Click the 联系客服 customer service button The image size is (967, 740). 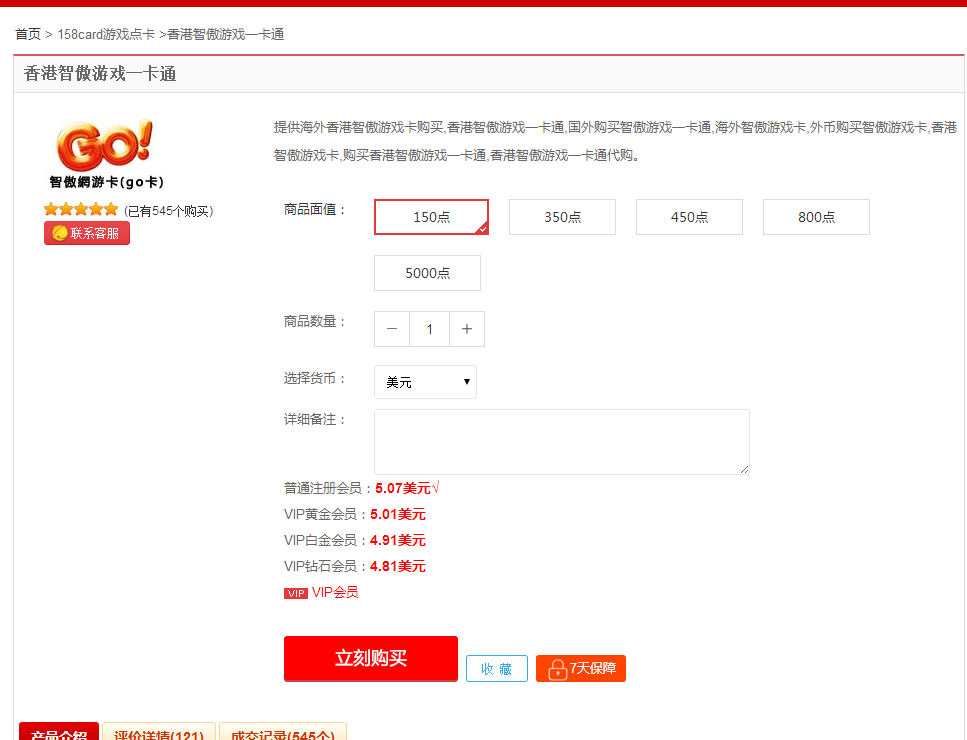(x=87, y=233)
